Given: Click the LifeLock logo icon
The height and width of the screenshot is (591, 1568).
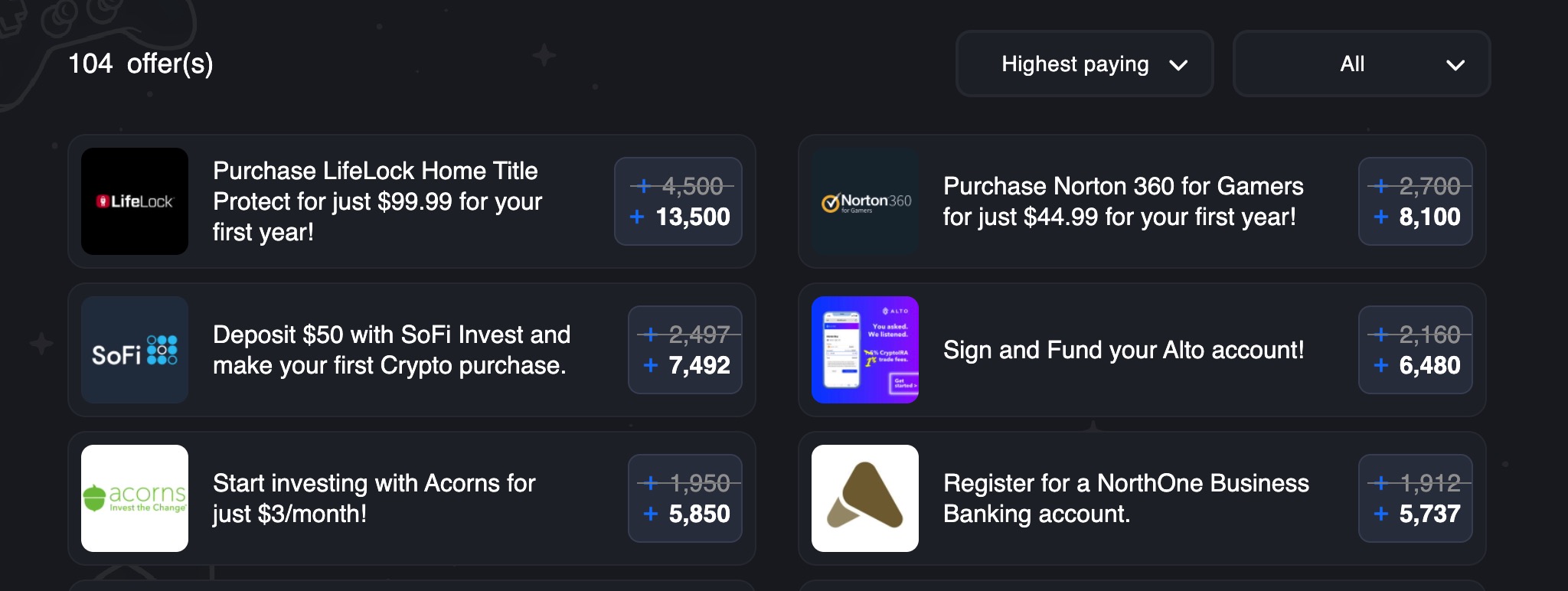Looking at the screenshot, I should point(134,203).
